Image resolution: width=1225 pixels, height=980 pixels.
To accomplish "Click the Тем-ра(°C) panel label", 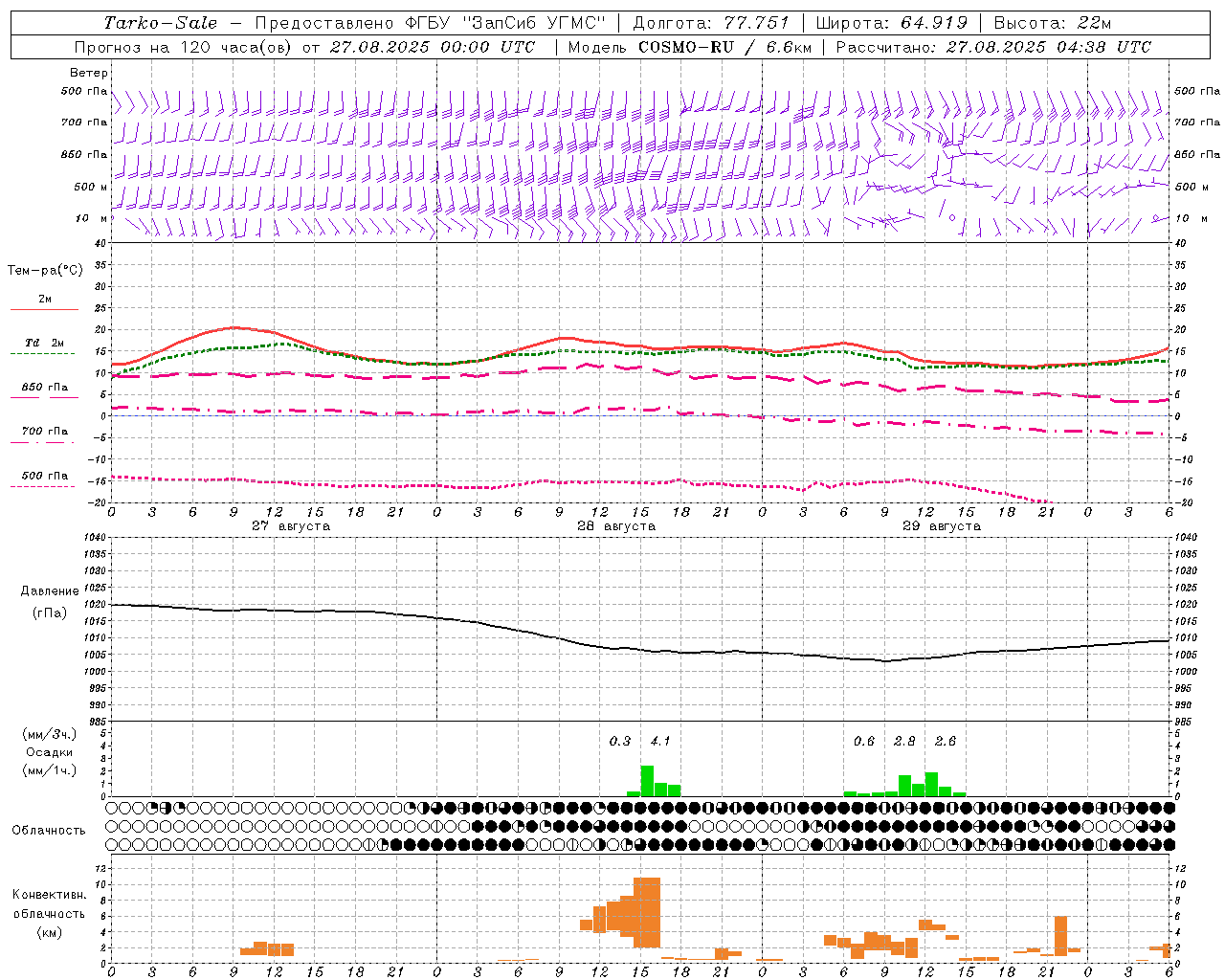I will (x=45, y=271).
